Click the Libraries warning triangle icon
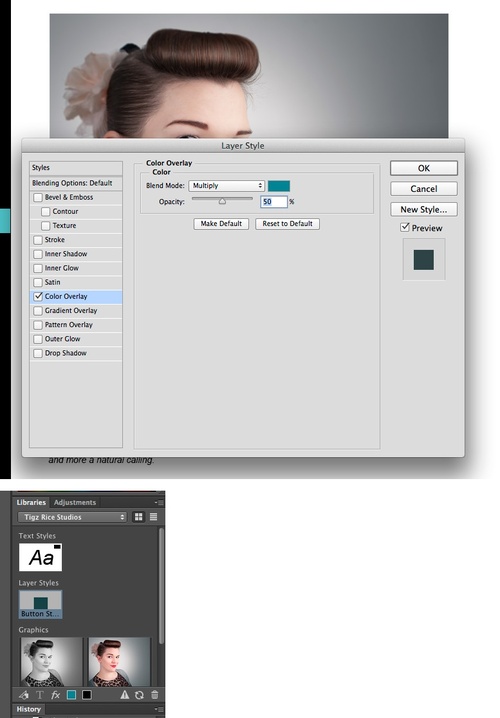 tap(125, 695)
